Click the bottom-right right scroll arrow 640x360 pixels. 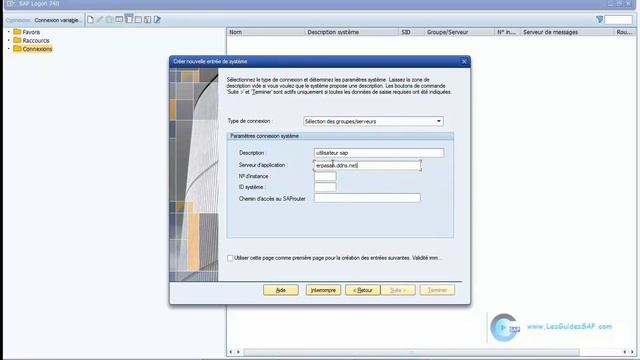[x=632, y=352]
